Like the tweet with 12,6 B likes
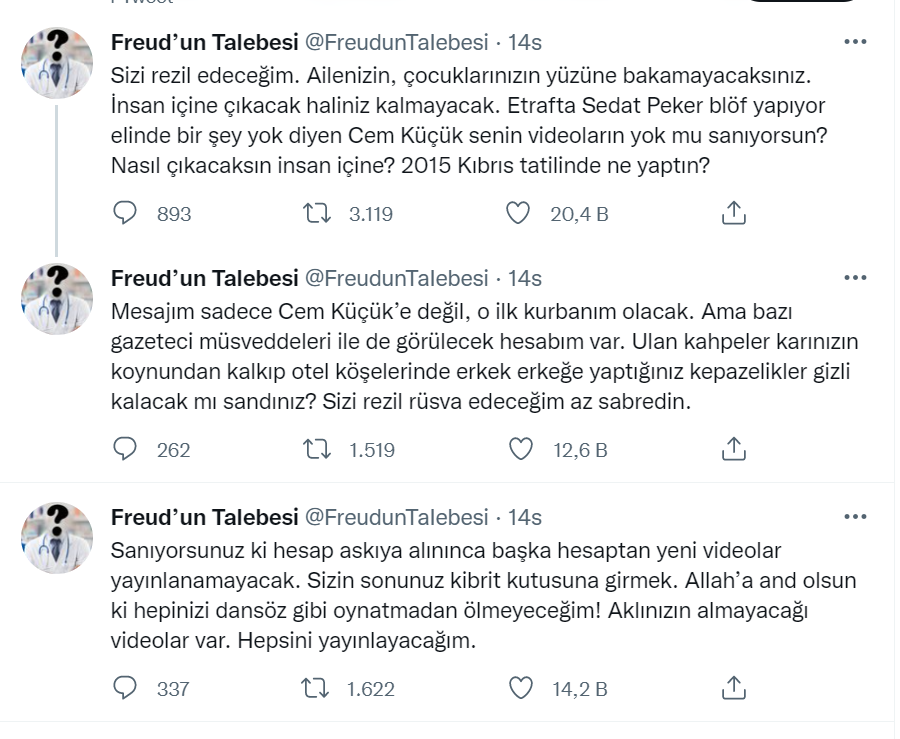Viewport: 900px width, 739px height. pyautogui.click(x=520, y=450)
